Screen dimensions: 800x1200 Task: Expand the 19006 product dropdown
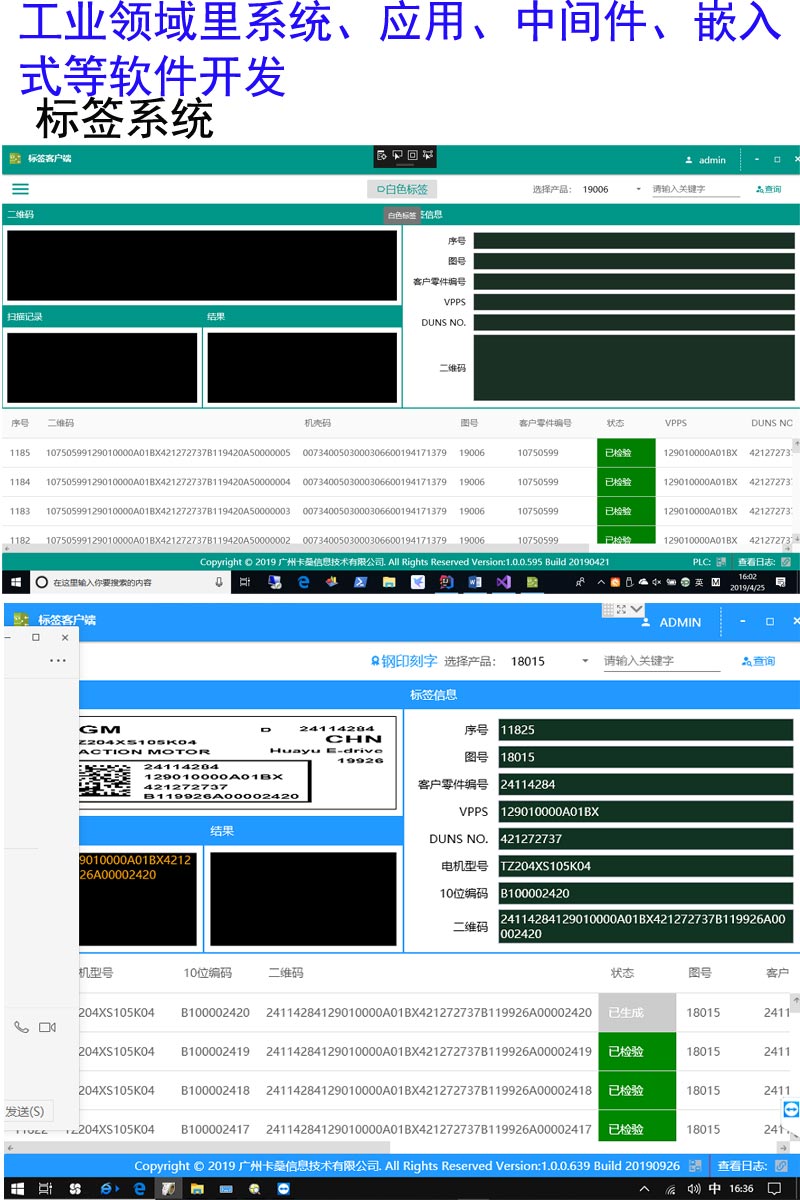638,189
